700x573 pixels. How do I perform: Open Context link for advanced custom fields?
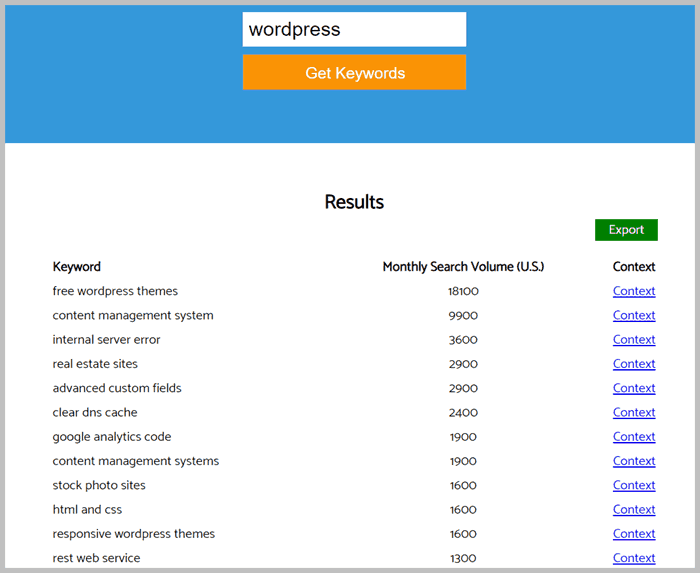coord(633,388)
